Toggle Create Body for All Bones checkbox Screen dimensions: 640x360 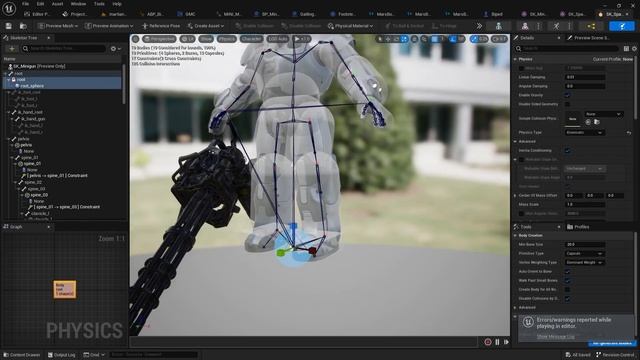(x=567, y=289)
